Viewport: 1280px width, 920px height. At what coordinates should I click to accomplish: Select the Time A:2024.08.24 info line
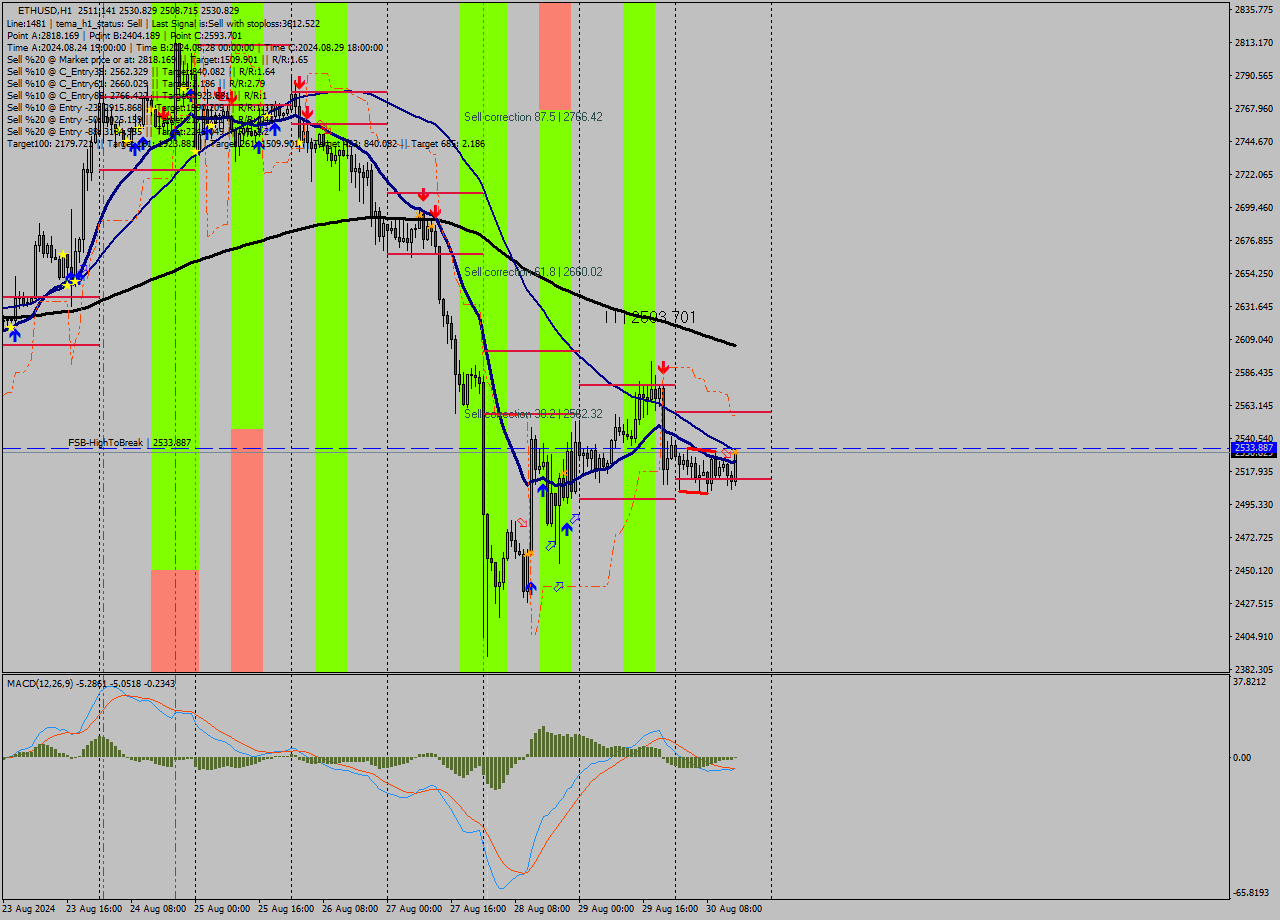point(195,47)
